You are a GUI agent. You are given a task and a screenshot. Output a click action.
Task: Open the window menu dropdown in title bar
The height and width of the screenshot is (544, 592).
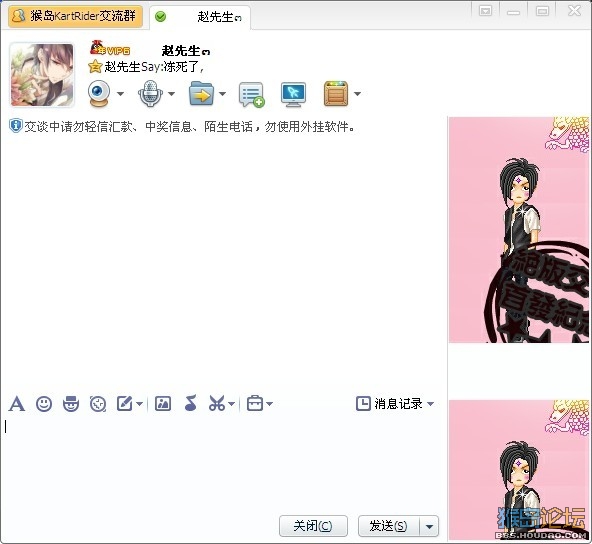pos(485,11)
